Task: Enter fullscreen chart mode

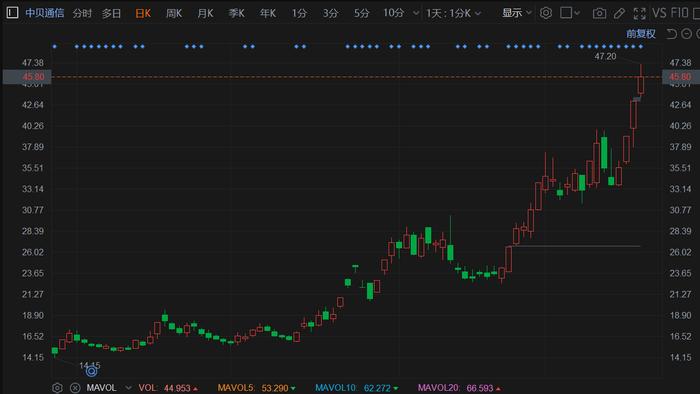Action: (639, 13)
